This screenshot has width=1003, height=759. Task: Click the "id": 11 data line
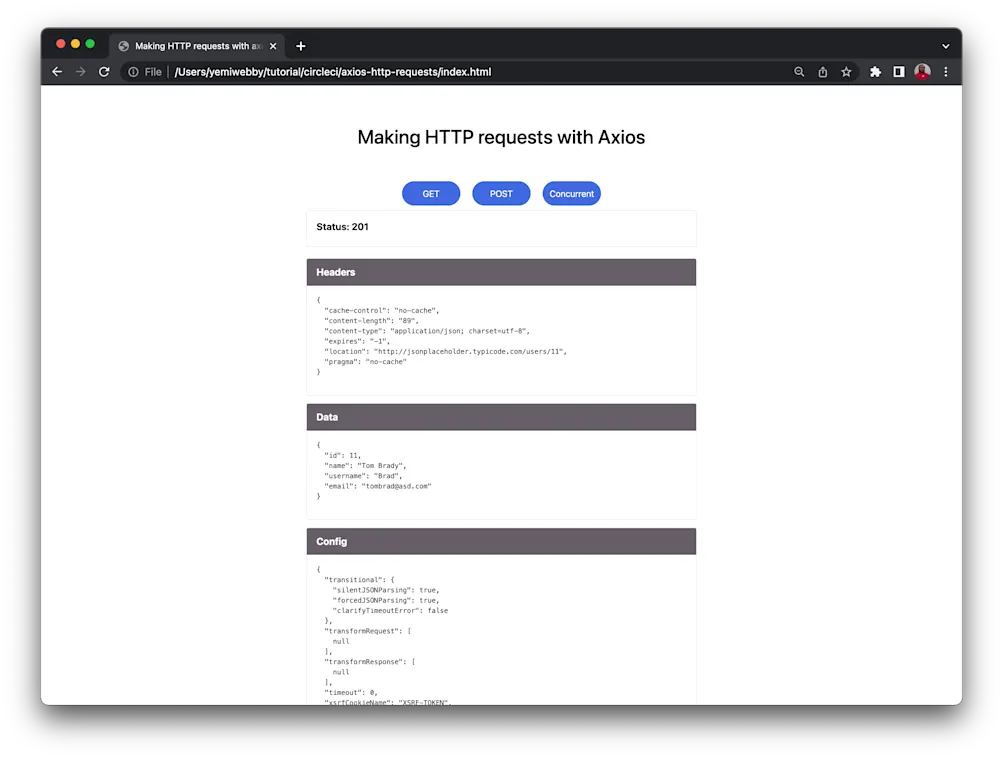[x=342, y=455]
